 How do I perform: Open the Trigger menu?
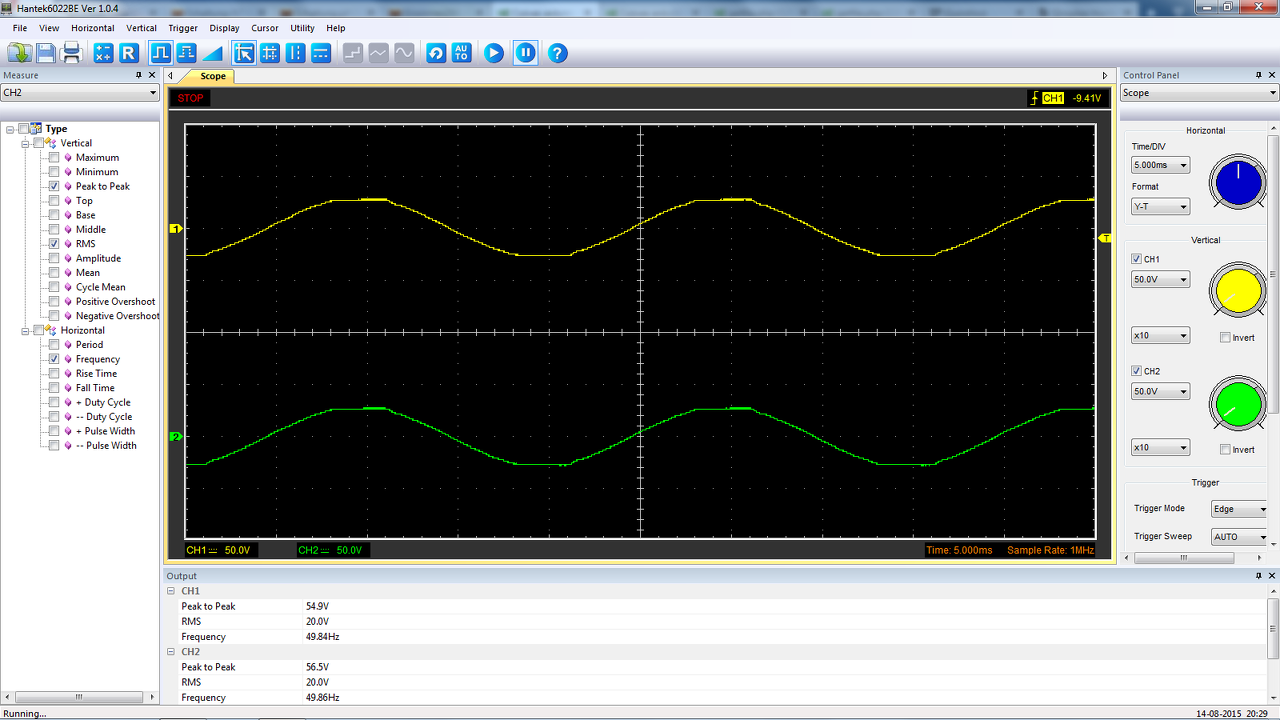pyautogui.click(x=183, y=28)
